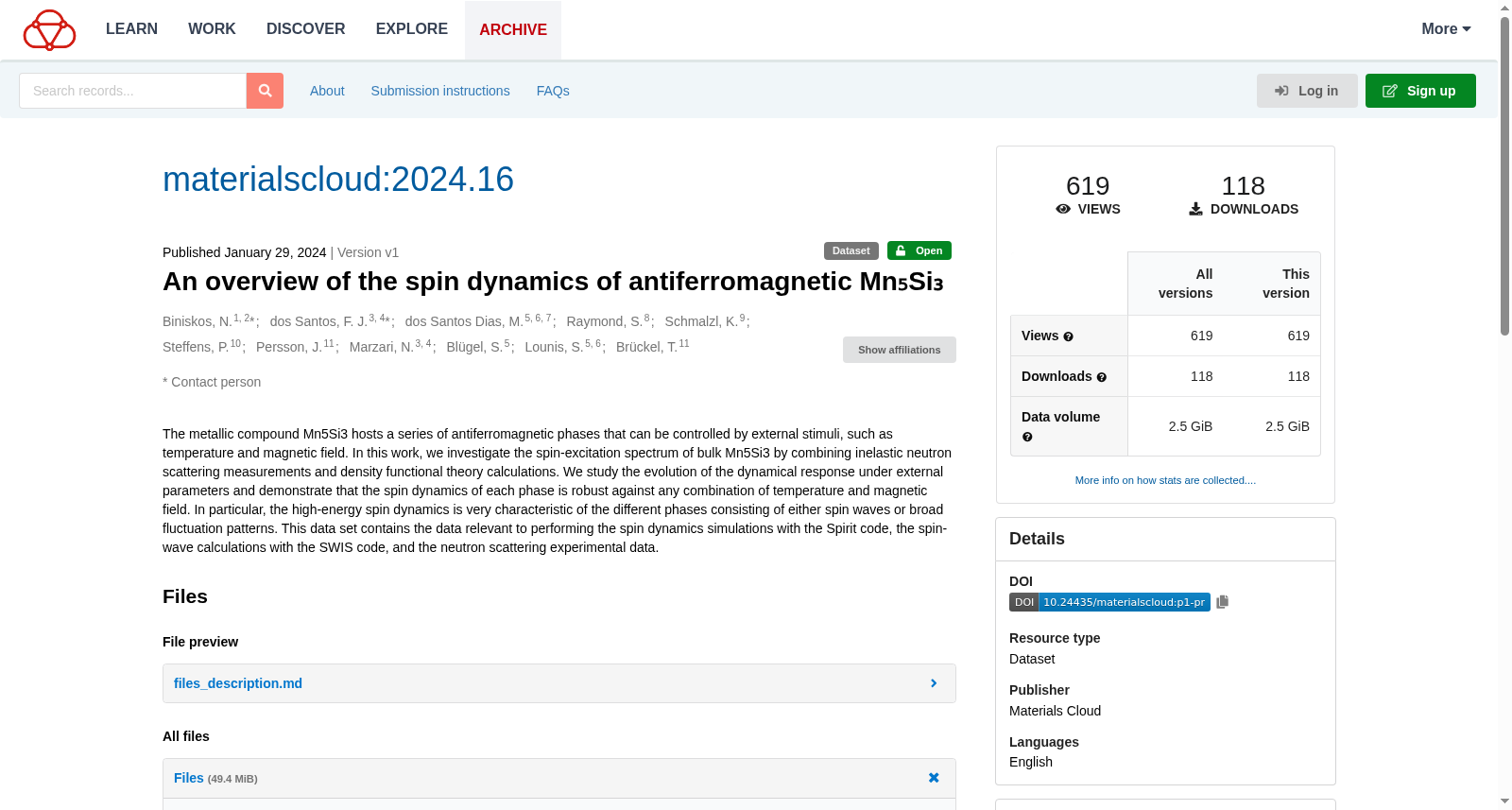Click author name Raymond, S.
The height and width of the screenshot is (810, 1512).
[604, 321]
